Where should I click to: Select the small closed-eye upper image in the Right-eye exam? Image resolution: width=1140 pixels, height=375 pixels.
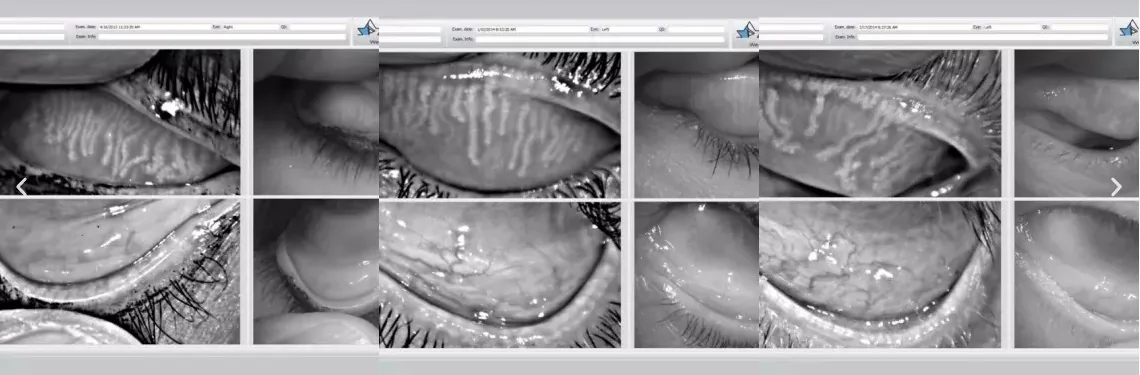click(x=316, y=122)
